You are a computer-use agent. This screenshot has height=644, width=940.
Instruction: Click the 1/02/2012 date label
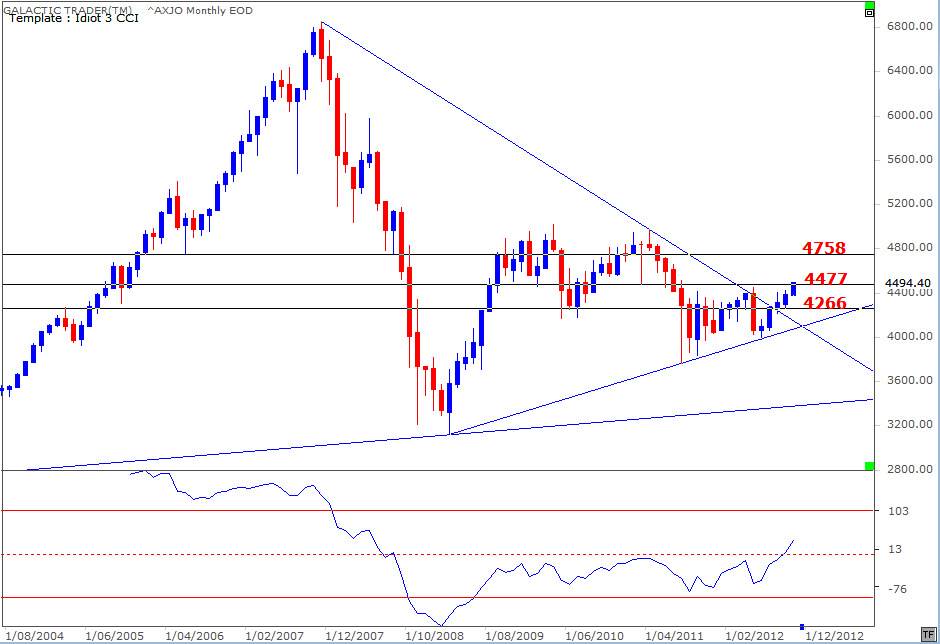[755, 636]
